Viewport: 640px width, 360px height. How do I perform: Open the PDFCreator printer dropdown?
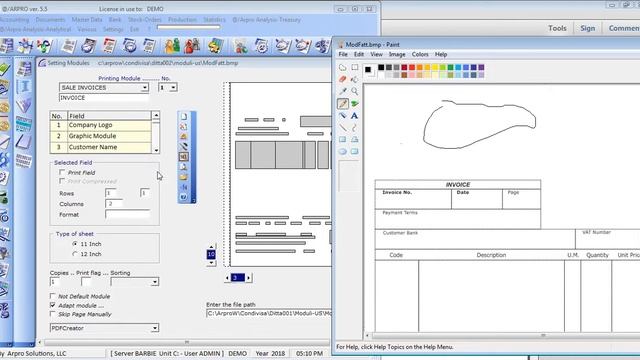[155, 328]
